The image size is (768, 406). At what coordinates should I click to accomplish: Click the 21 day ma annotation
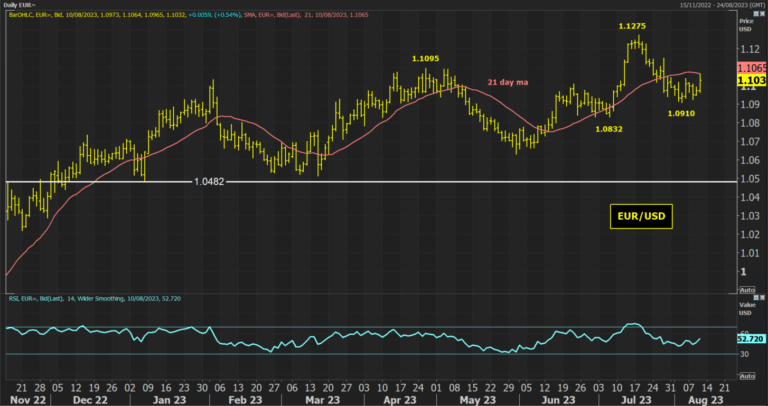(x=508, y=82)
